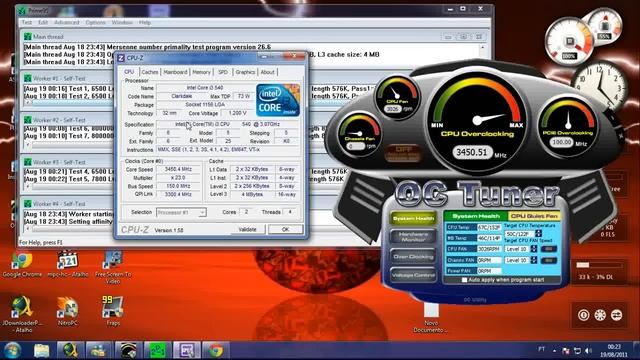Image resolution: width=640 pixels, height=360 pixels.
Task: Open the CPU Quiet Fan tab
Action: point(534,216)
